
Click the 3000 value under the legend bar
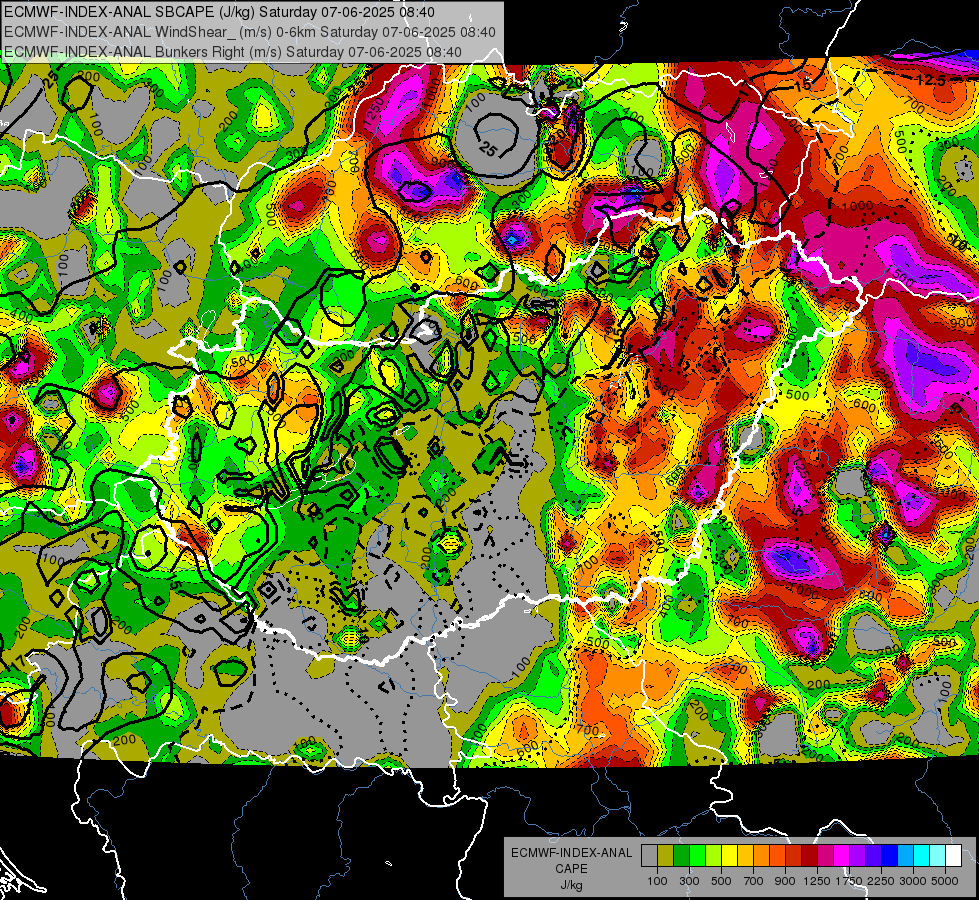[913, 881]
